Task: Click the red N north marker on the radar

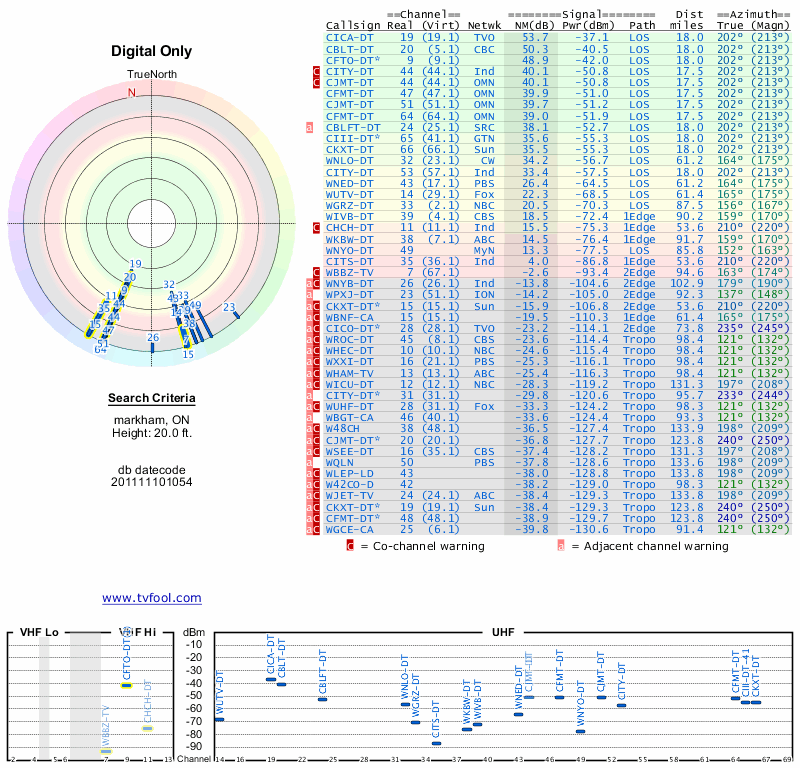Action: [130, 93]
